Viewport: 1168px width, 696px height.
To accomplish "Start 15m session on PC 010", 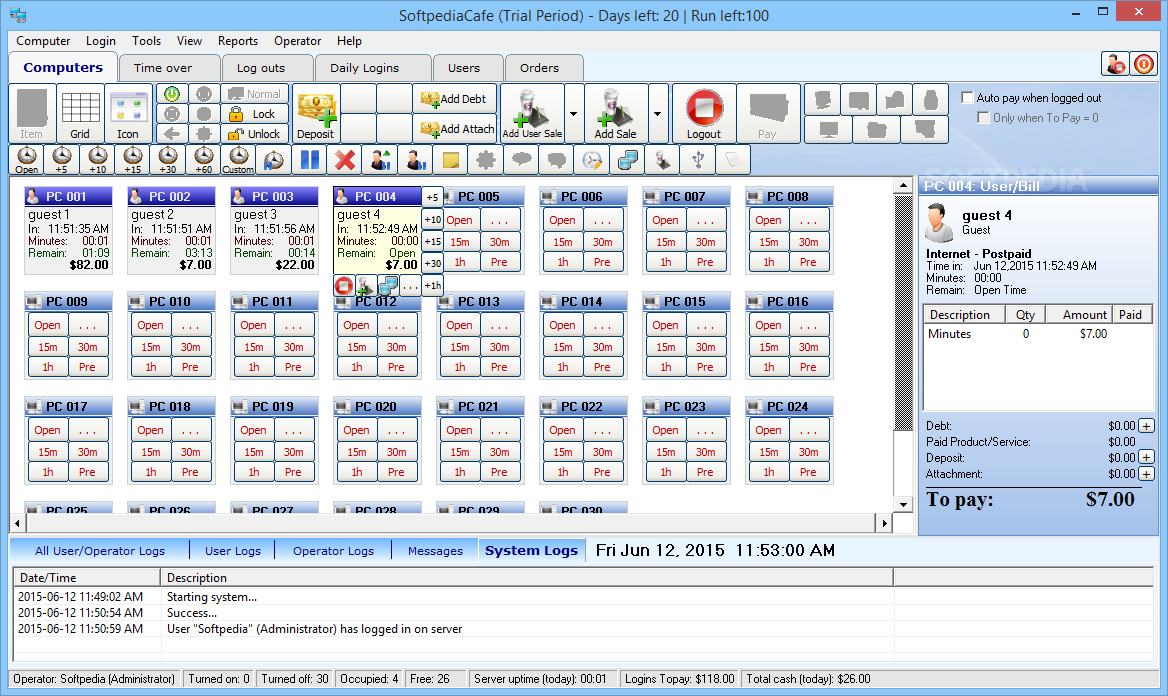I will click(x=150, y=347).
